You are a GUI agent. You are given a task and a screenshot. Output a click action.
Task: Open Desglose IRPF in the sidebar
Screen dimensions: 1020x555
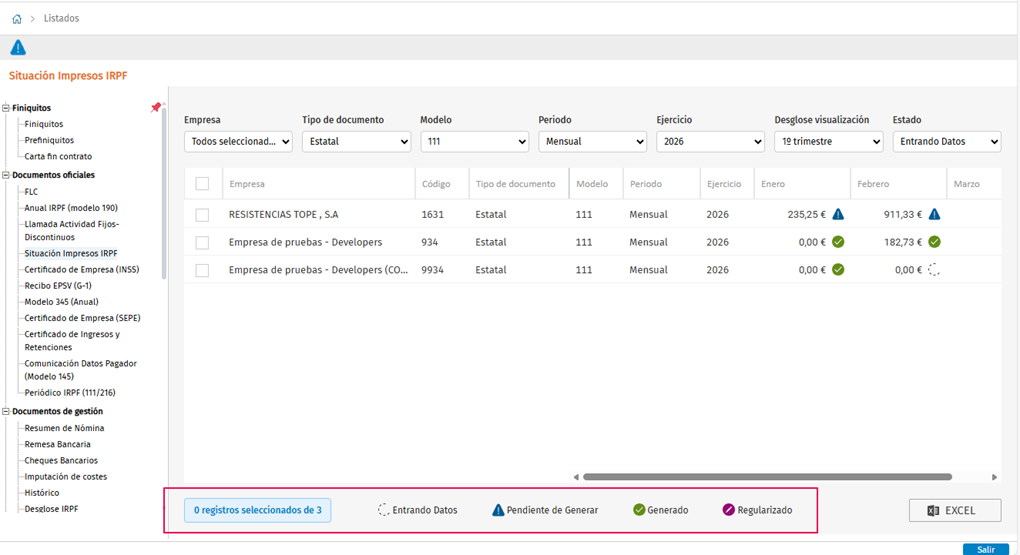(51, 509)
